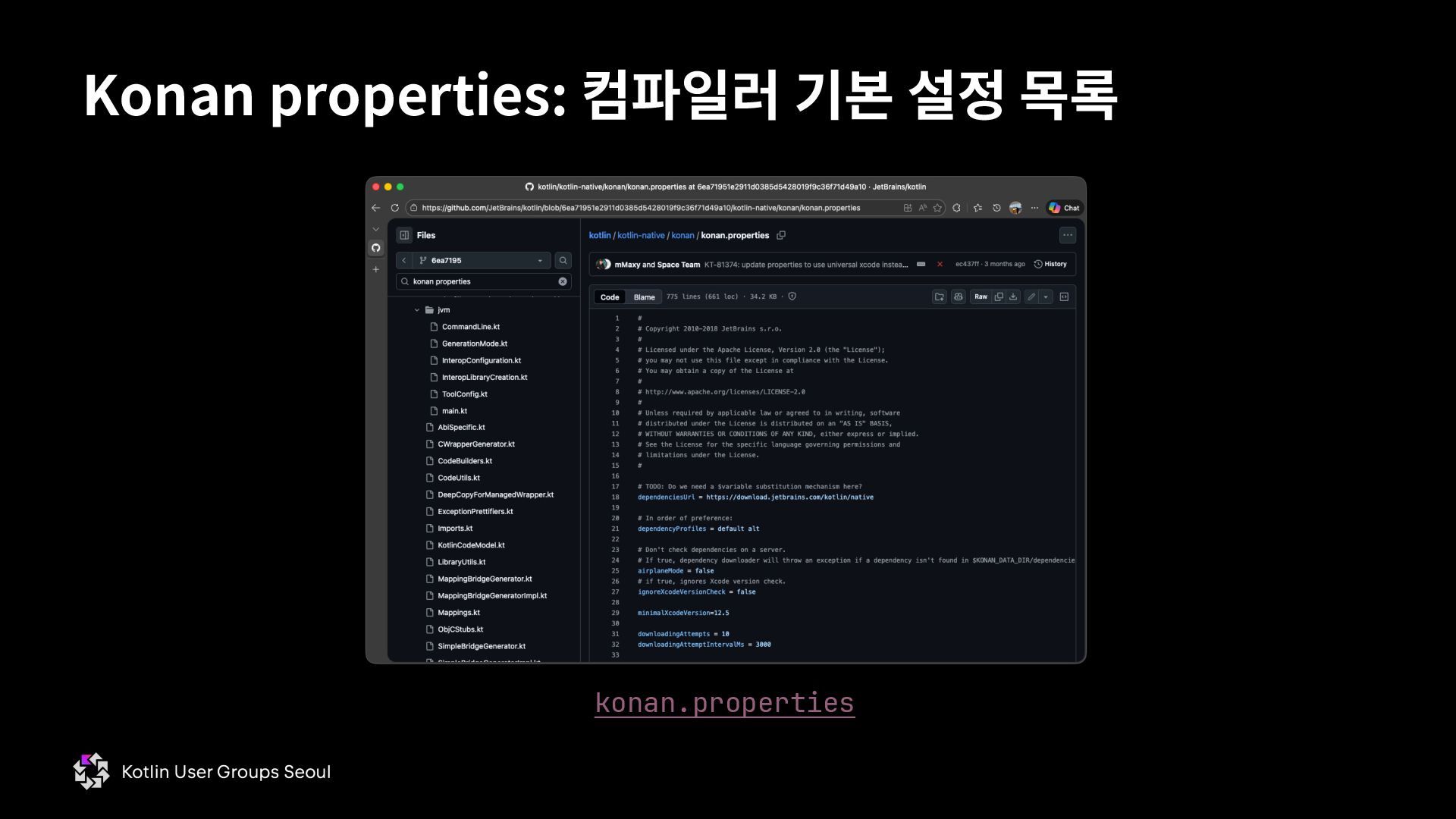This screenshot has height=819, width=1456.
Task: Open the konan.properties link below screenshot
Action: click(x=724, y=702)
